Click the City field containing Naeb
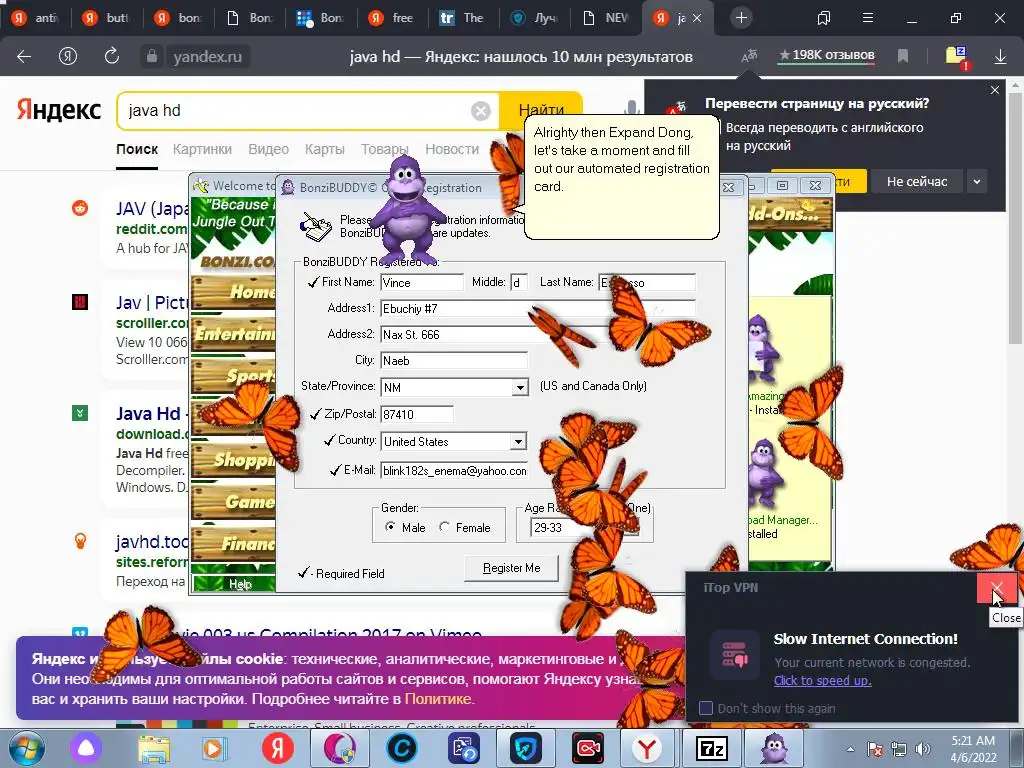 point(454,360)
